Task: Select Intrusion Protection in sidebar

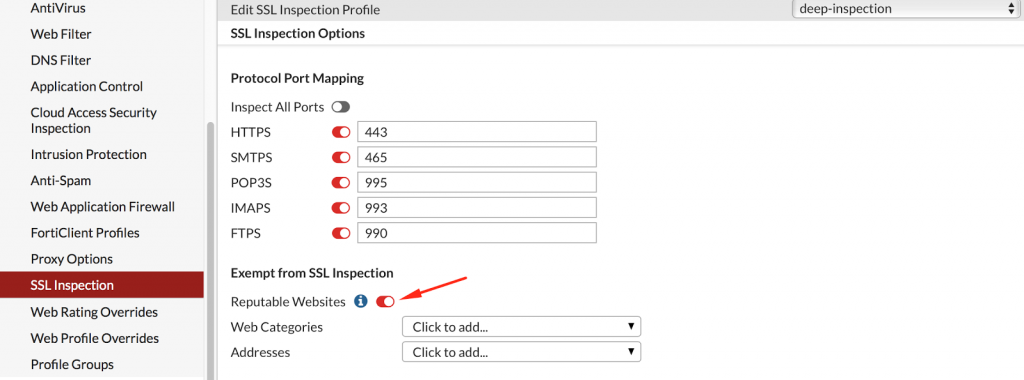Action: (x=89, y=154)
